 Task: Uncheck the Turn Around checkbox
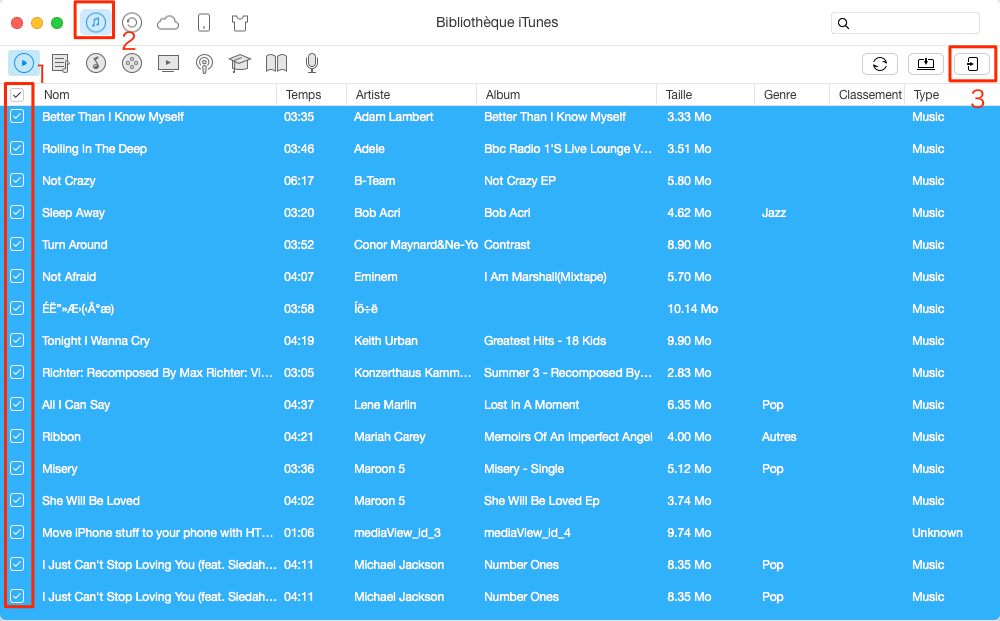(x=17, y=244)
